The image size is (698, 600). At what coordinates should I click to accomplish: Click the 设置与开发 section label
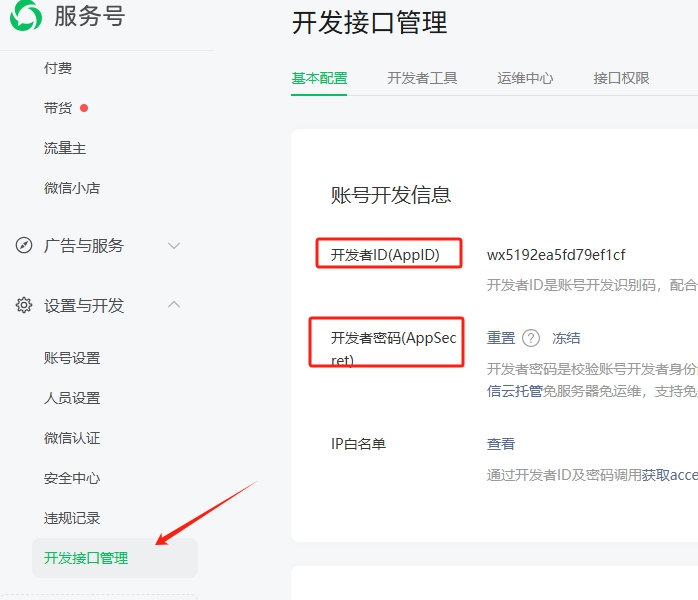pos(84,305)
